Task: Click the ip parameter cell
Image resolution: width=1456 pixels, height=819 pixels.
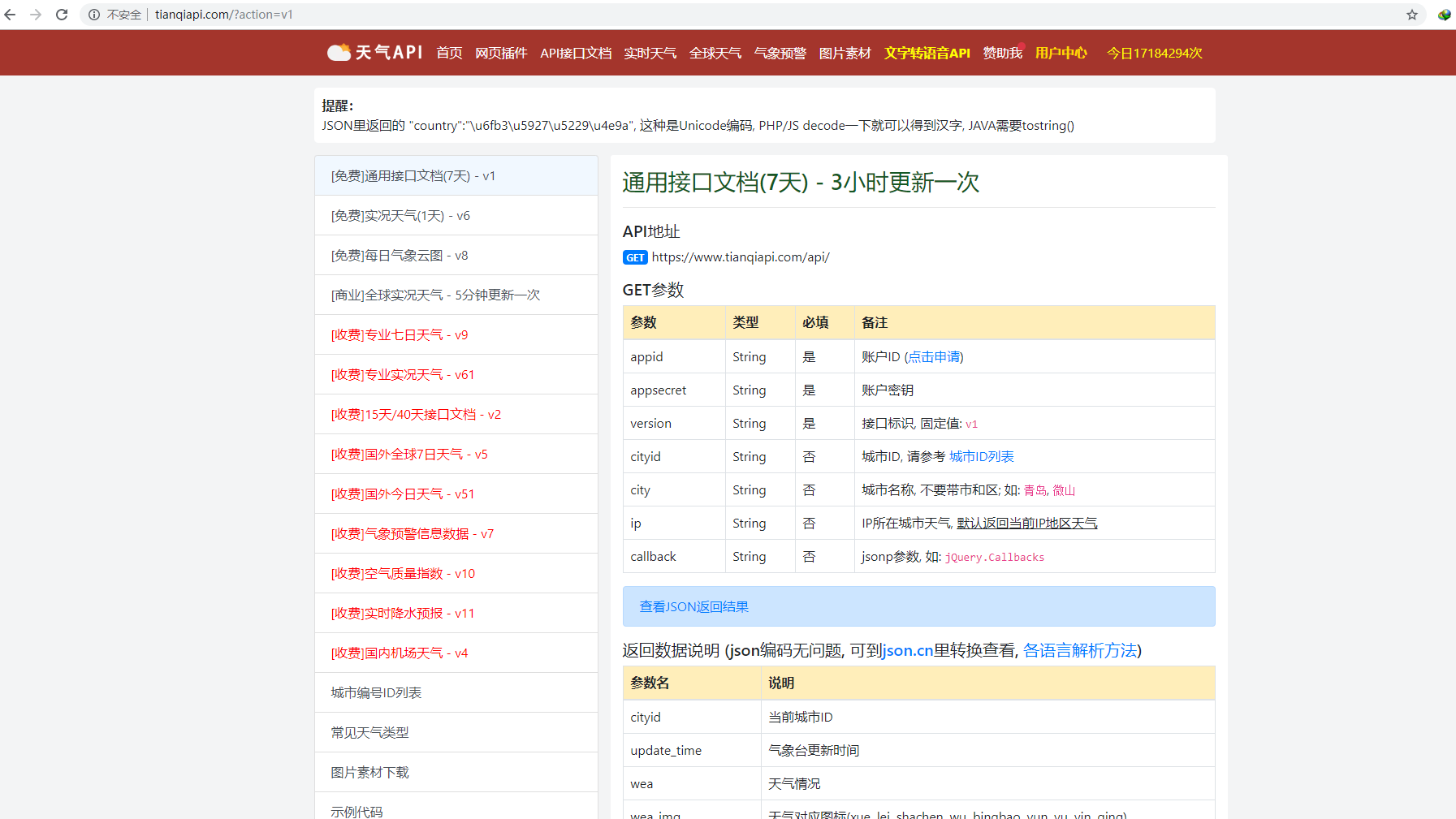Action: 674,523
